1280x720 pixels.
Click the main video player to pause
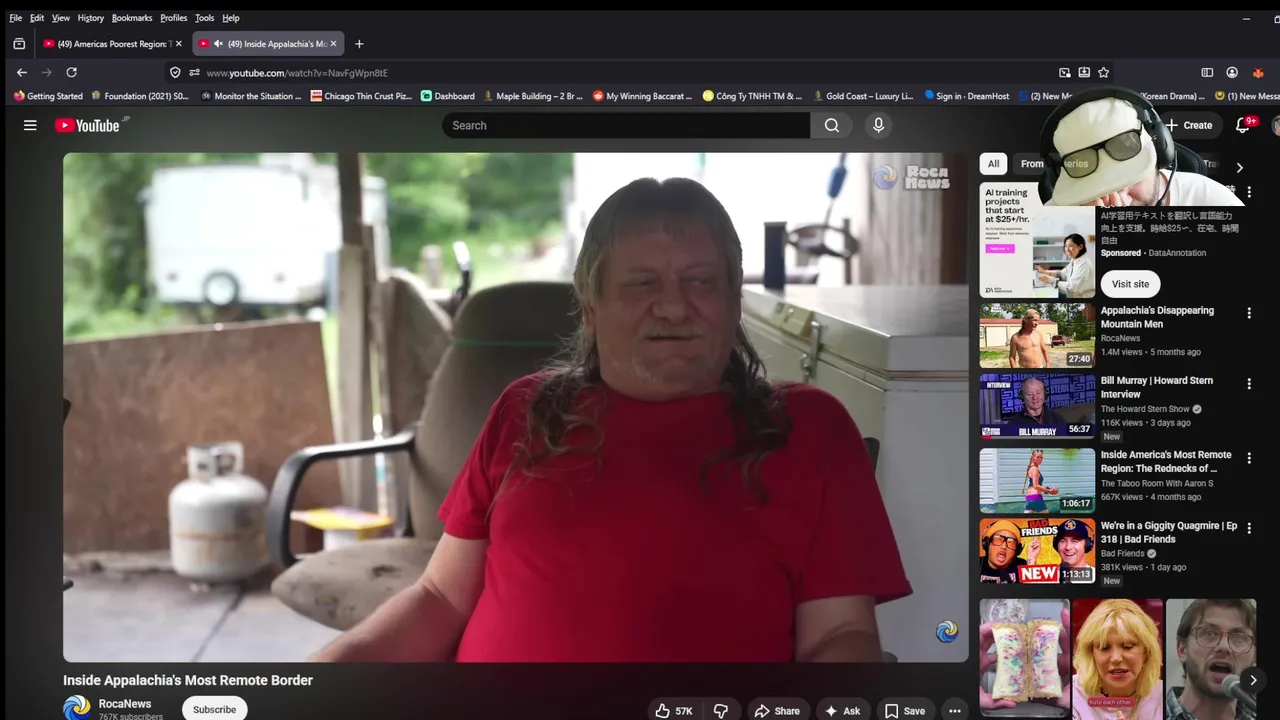pyautogui.click(x=516, y=407)
